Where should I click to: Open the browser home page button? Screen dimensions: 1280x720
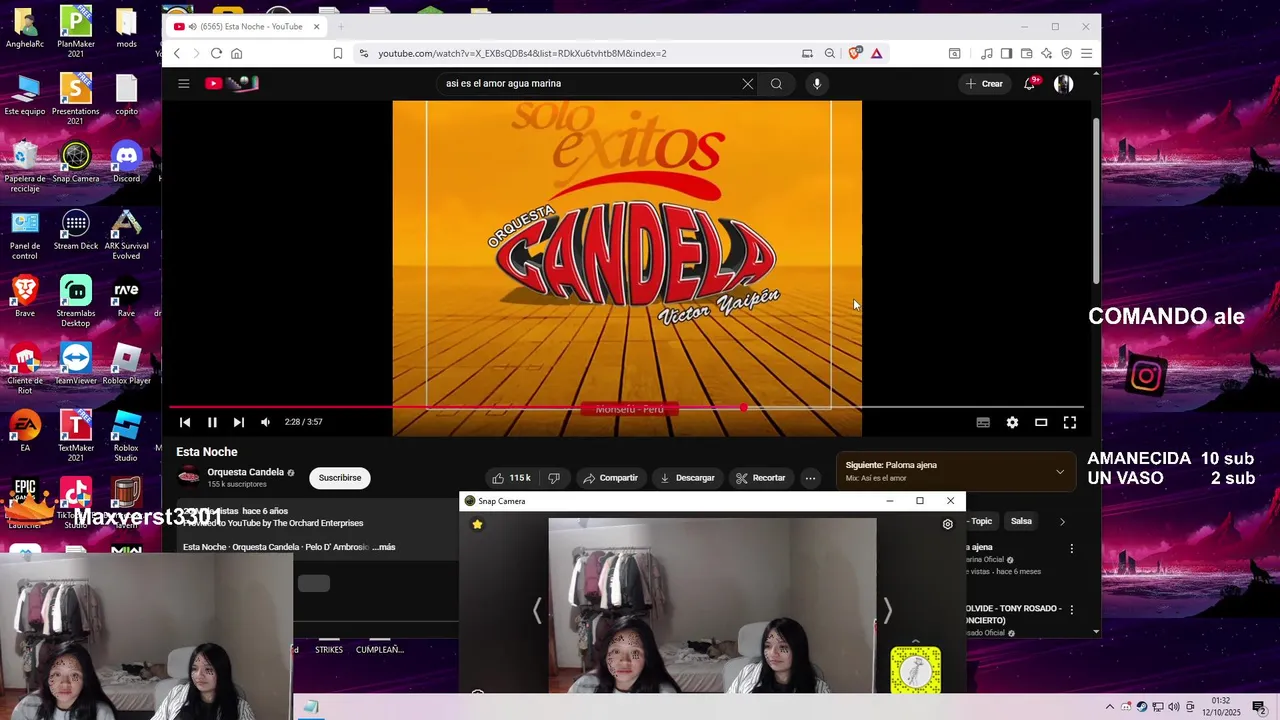[x=237, y=53]
